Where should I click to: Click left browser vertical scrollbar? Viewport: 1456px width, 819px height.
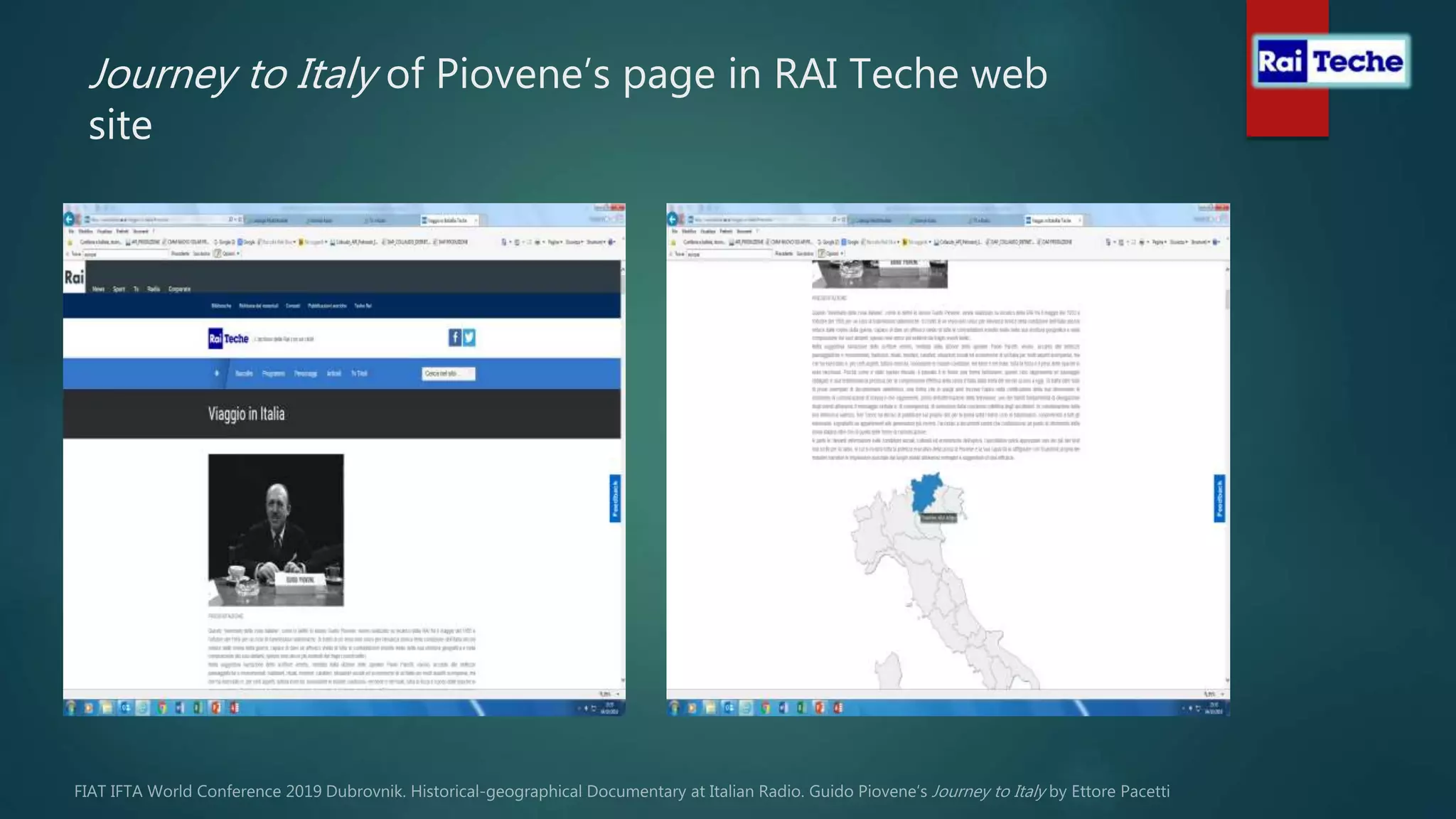tap(623, 474)
